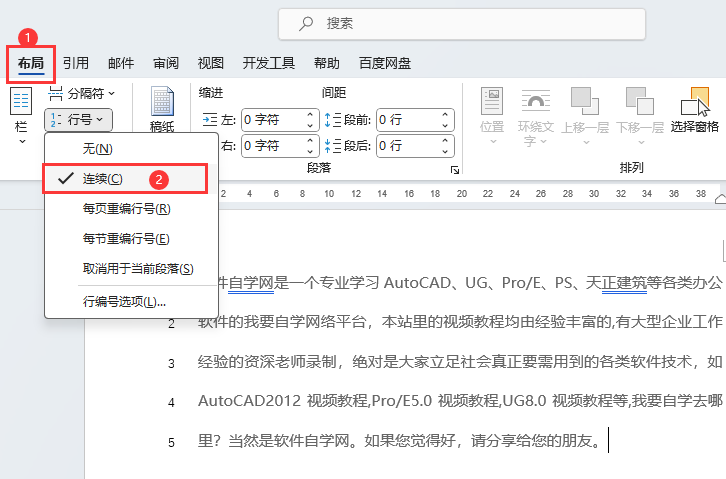
Task: Select 无(N) line numbering option
Action: click(131, 149)
